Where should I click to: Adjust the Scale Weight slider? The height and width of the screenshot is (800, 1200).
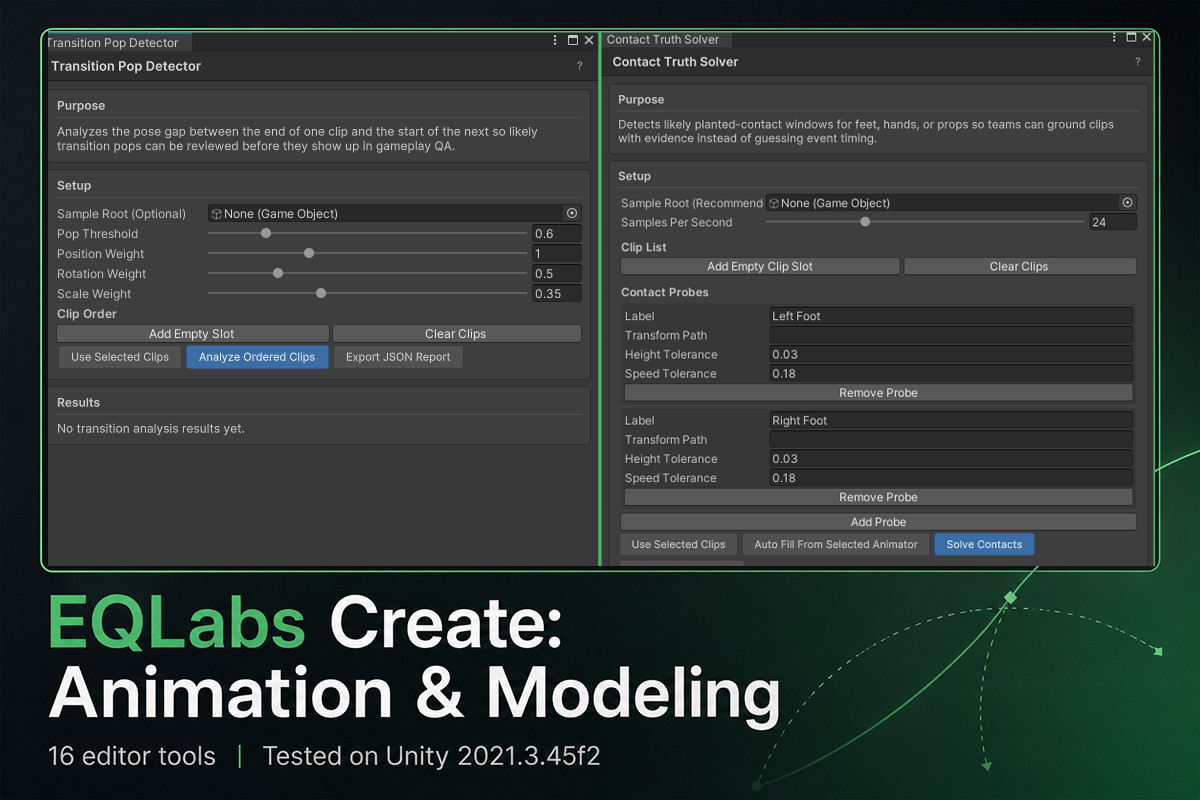click(367, 293)
